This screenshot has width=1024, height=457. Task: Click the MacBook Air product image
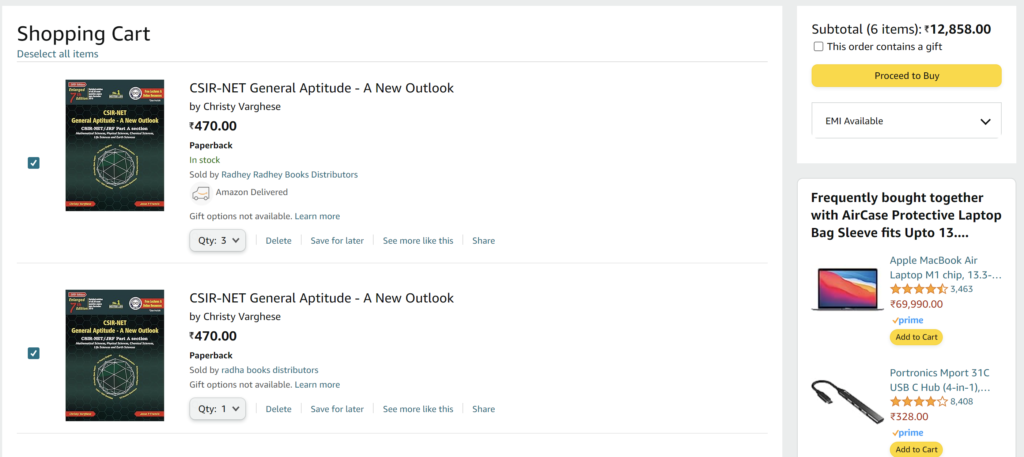847,289
